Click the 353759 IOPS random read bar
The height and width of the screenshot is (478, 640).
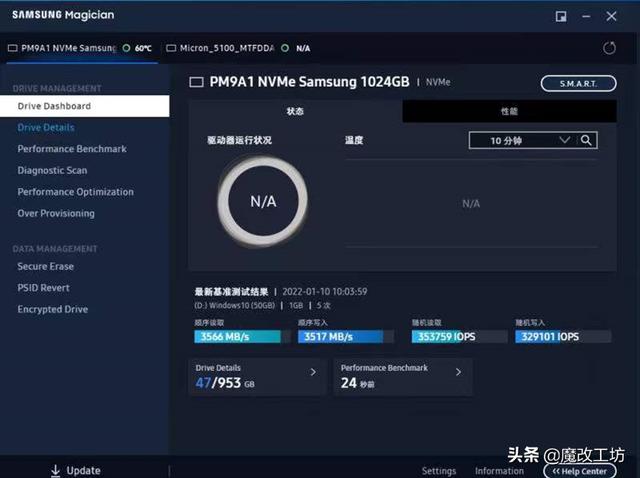459,337
